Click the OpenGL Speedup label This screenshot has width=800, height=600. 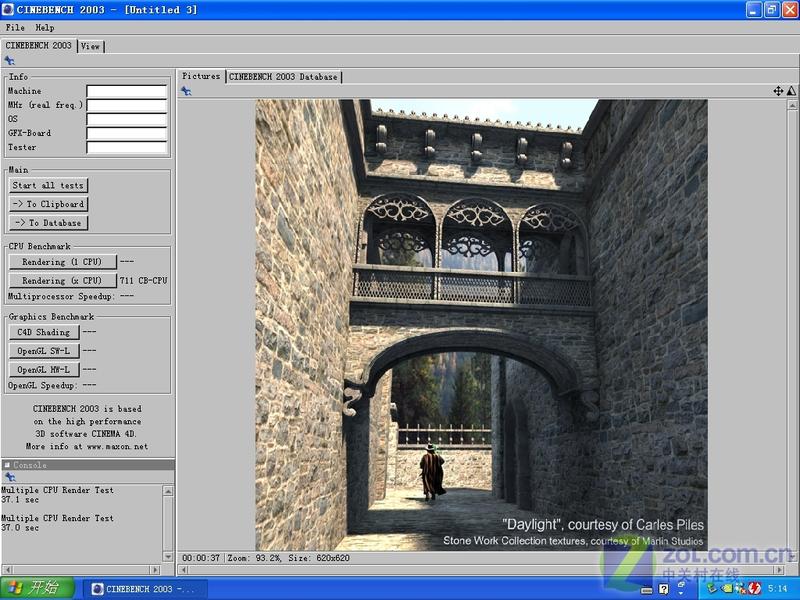tap(42, 385)
